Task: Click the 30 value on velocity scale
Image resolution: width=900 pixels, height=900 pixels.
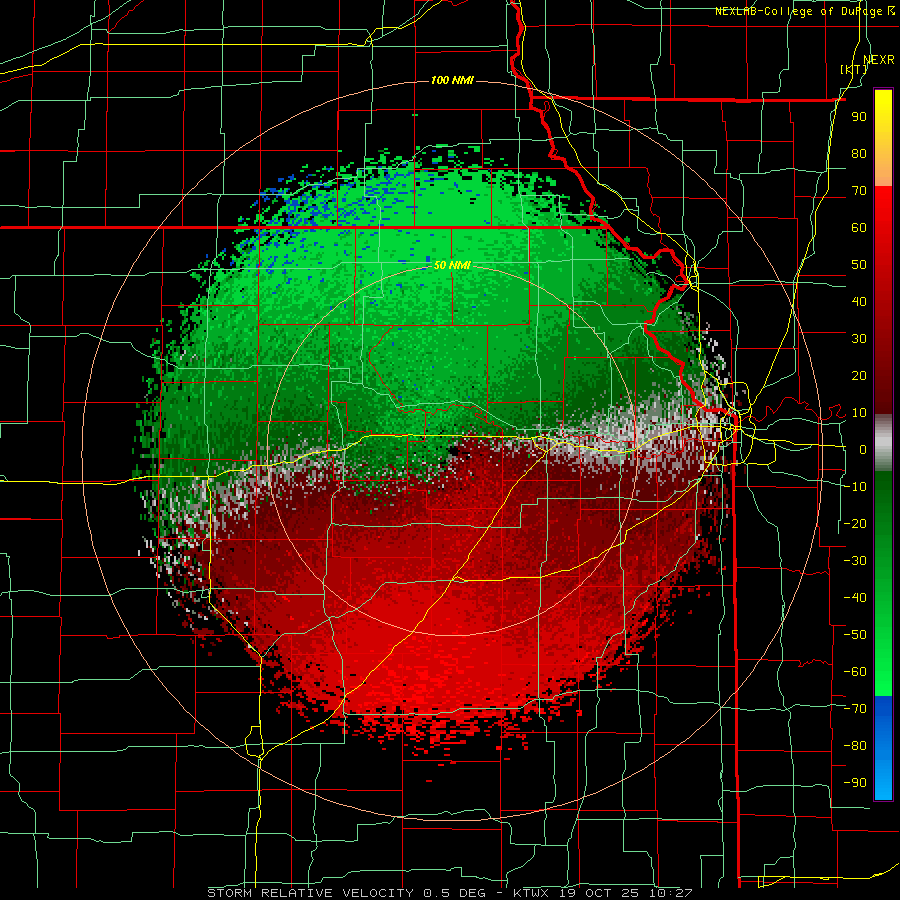Action: point(859,339)
